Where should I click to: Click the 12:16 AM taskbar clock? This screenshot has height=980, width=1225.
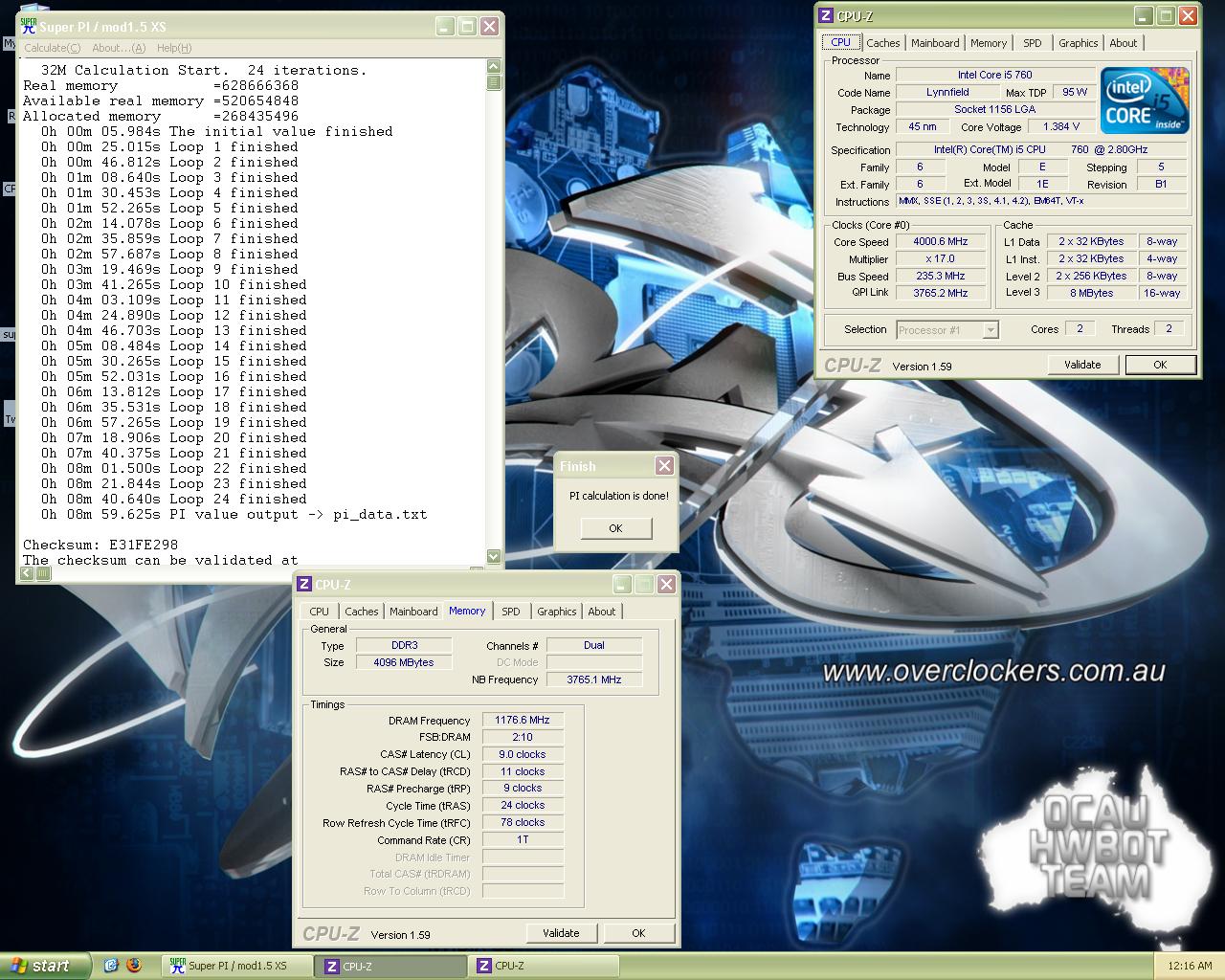pos(1191,967)
